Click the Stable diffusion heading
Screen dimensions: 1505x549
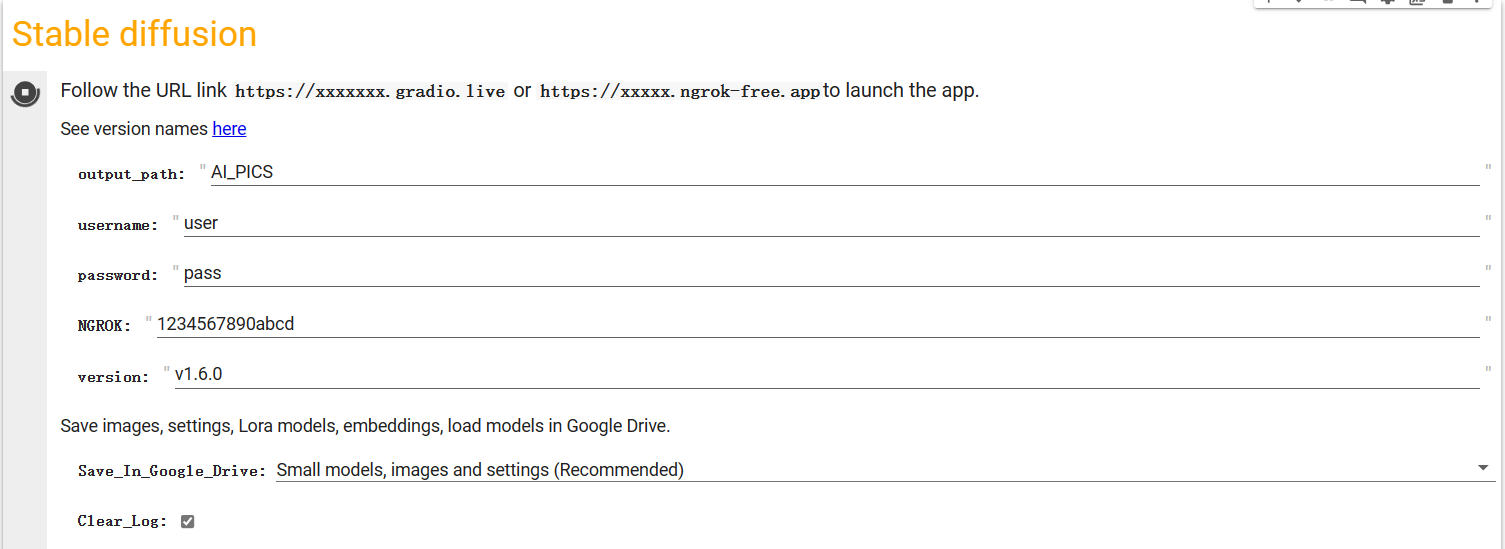pyautogui.click(x=134, y=34)
